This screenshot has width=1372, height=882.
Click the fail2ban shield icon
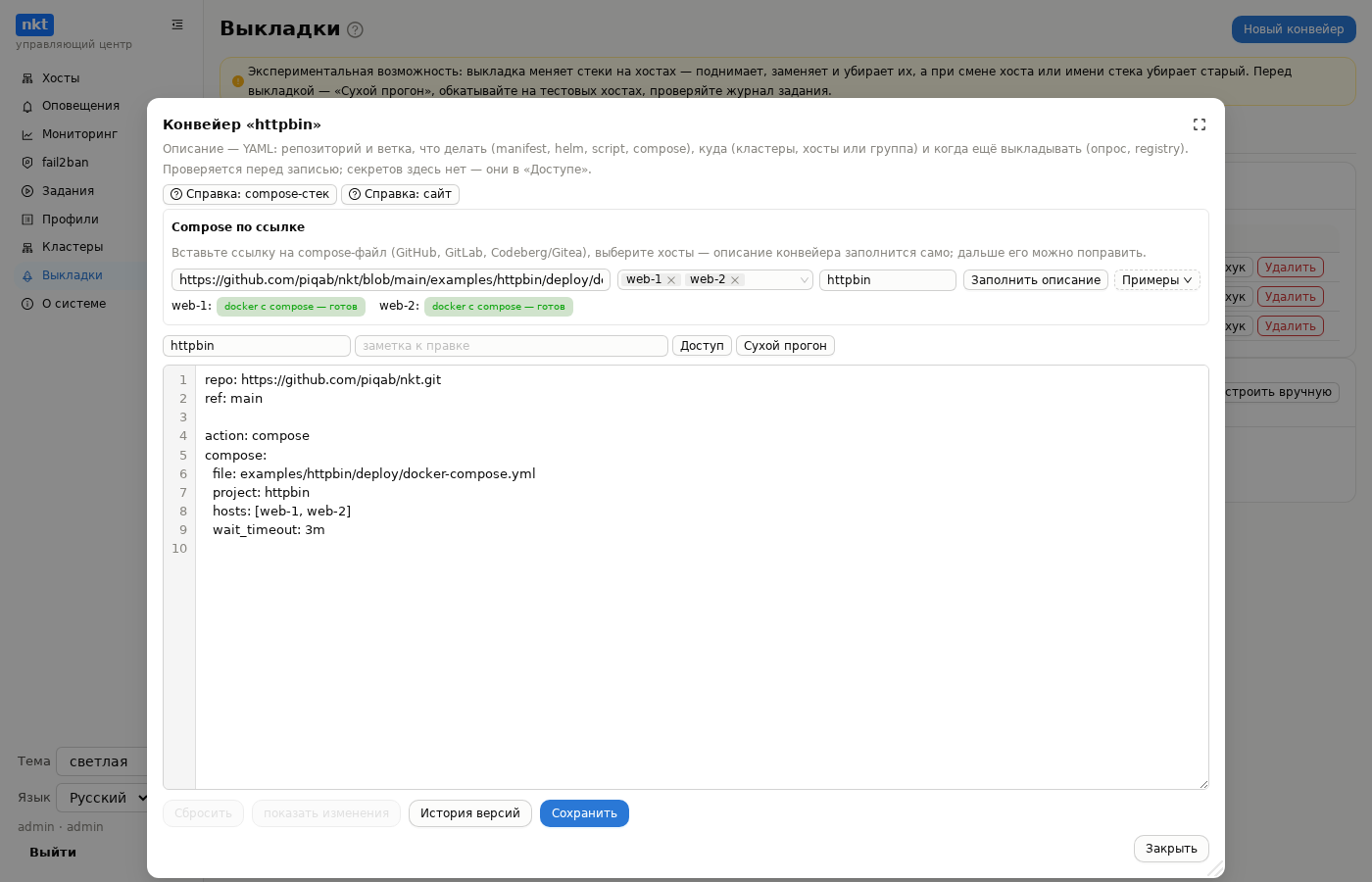point(27,163)
